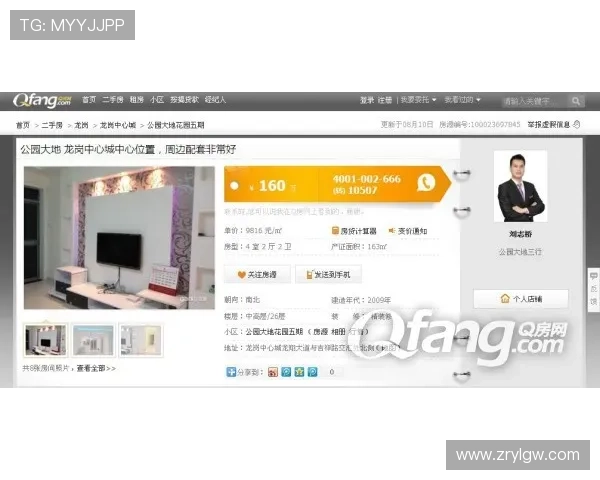The image size is (600, 480).
Task: Select the third yellow-toned room thumbnail
Action: coord(141,340)
